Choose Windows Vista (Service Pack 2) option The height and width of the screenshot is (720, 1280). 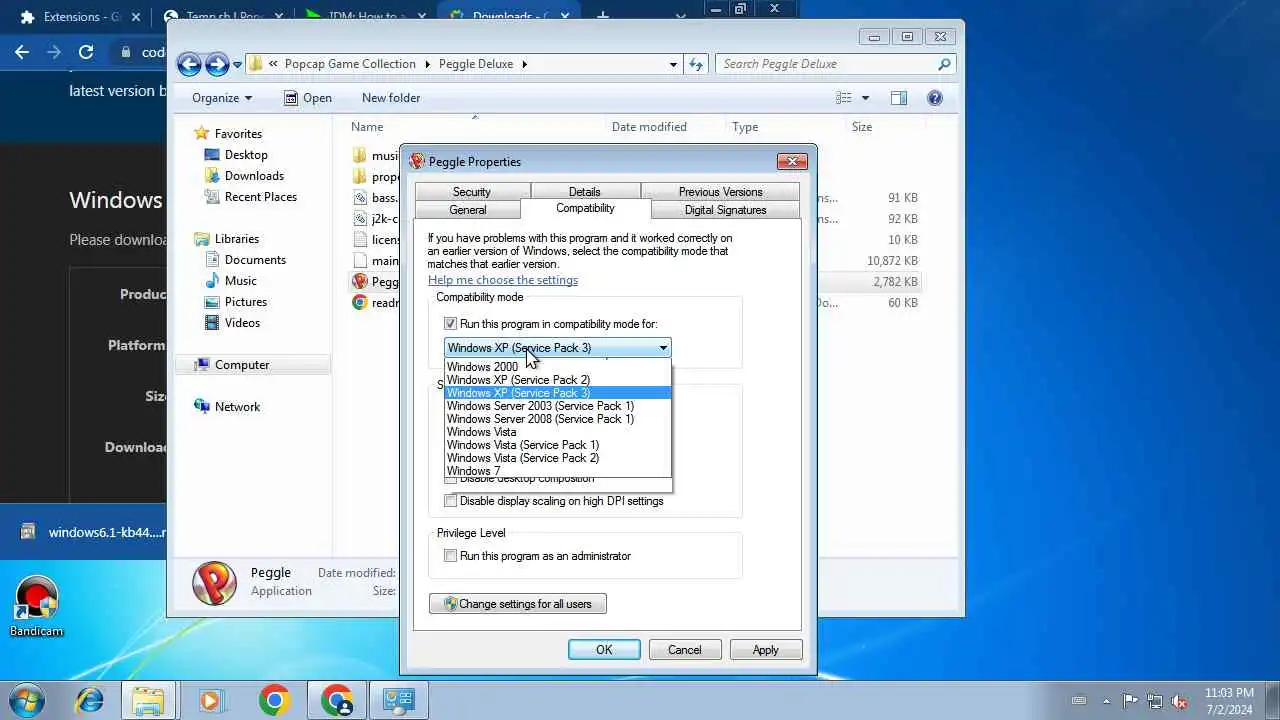pyautogui.click(x=558, y=458)
